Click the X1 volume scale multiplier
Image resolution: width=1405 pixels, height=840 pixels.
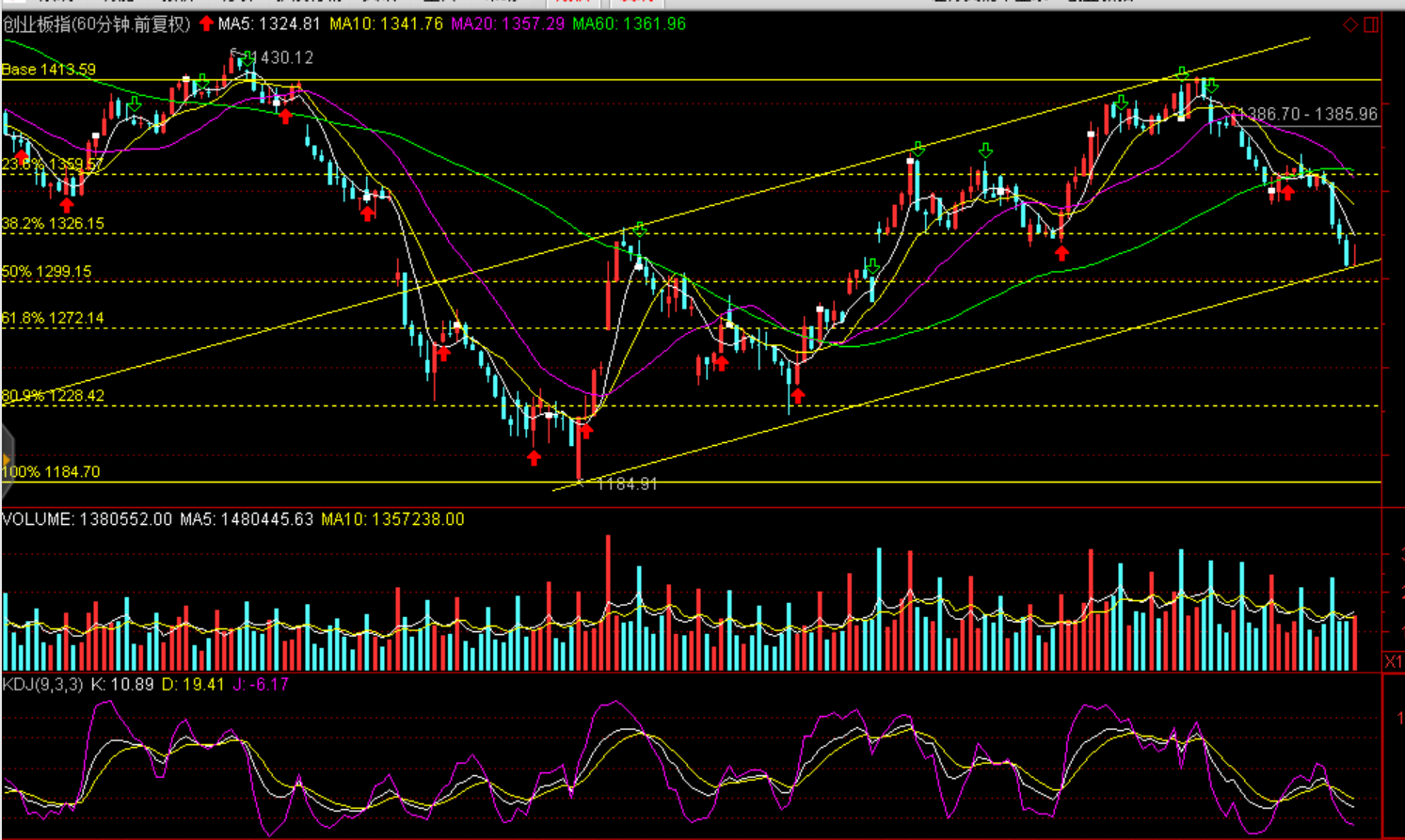click(1393, 662)
